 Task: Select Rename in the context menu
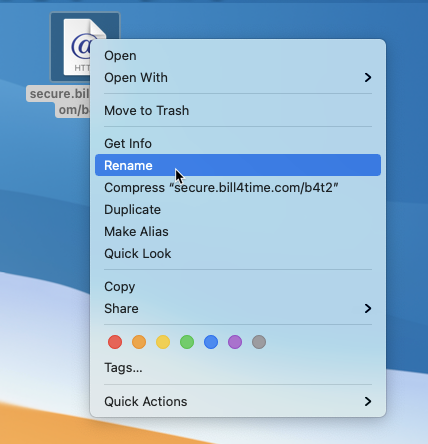coord(238,165)
